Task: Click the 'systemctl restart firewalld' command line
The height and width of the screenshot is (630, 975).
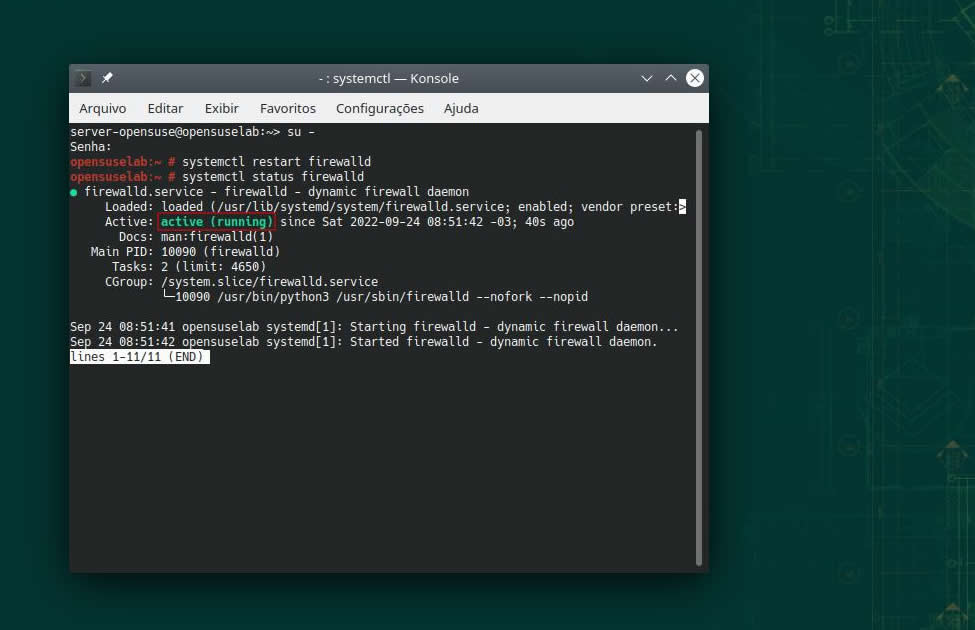Action: [276, 161]
